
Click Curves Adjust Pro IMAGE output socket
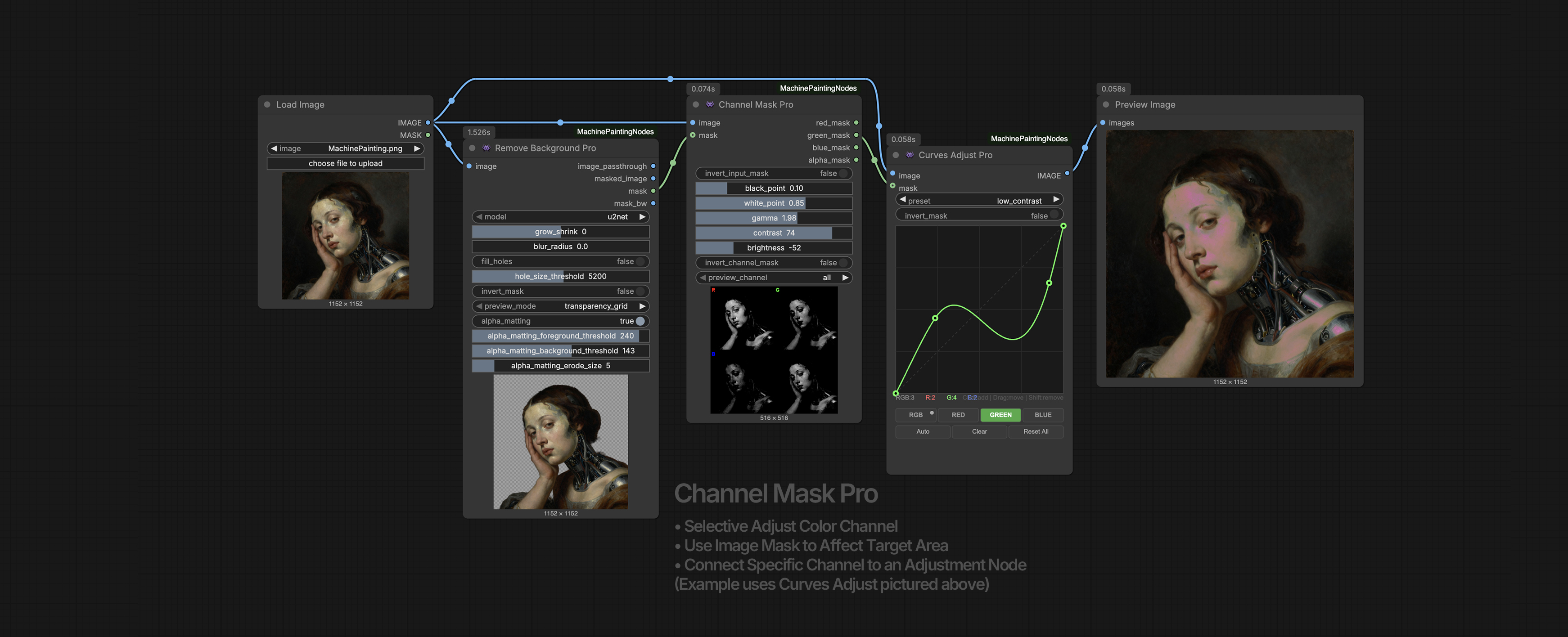1067,173
